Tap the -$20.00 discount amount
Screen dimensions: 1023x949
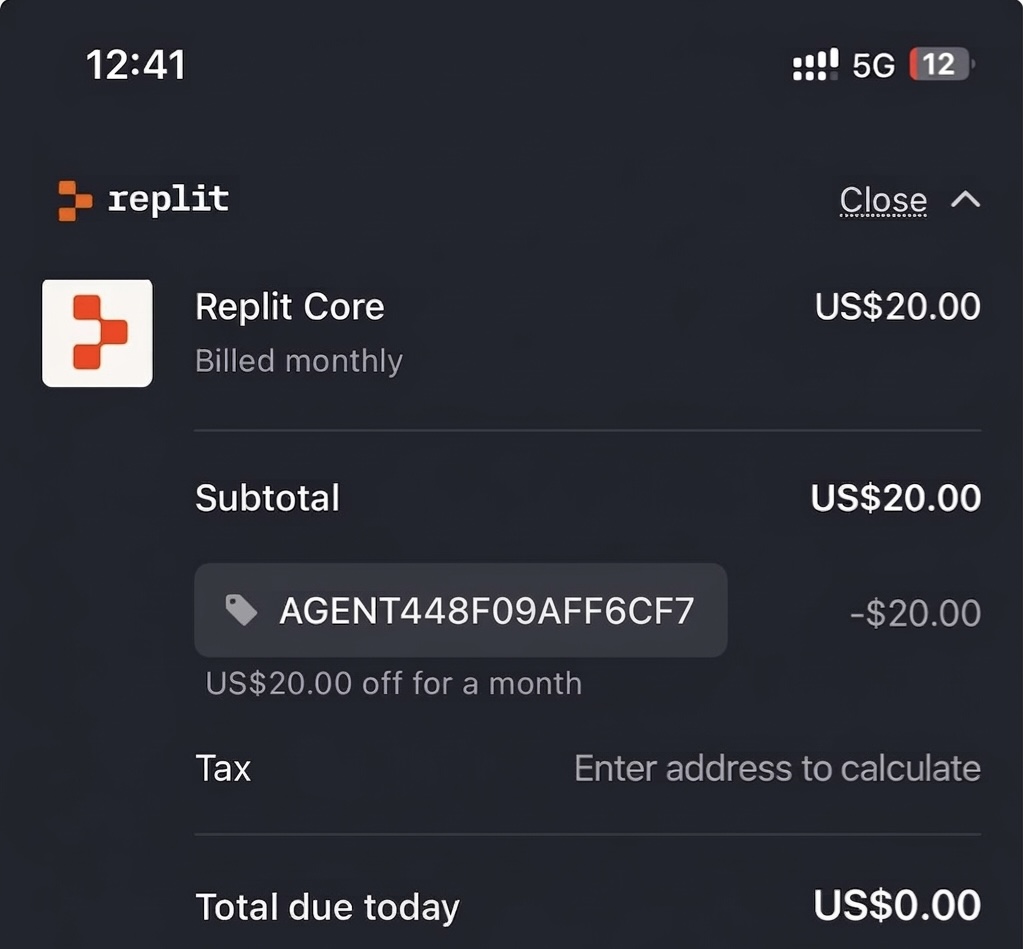(x=915, y=613)
